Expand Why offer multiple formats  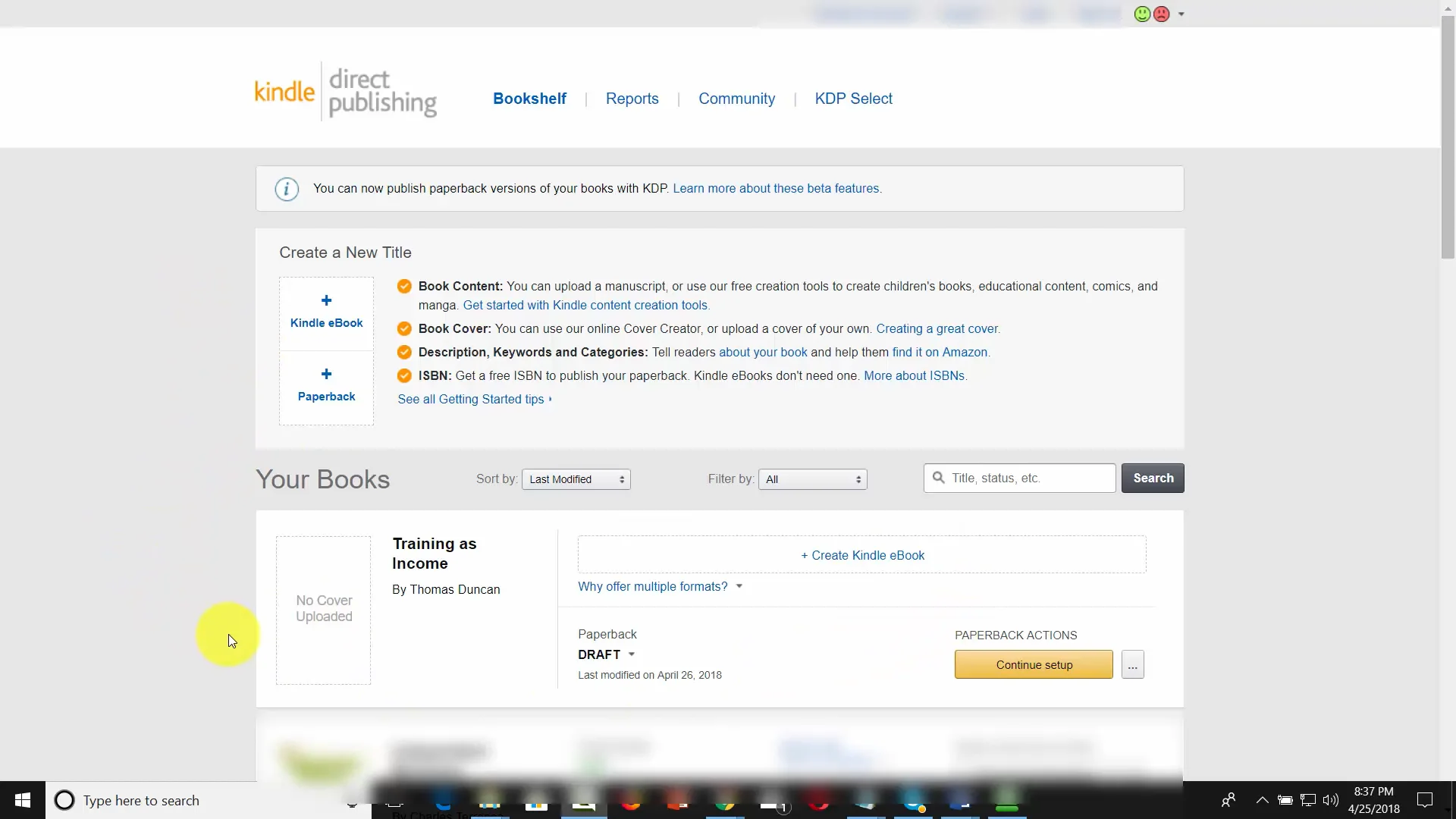click(x=660, y=586)
